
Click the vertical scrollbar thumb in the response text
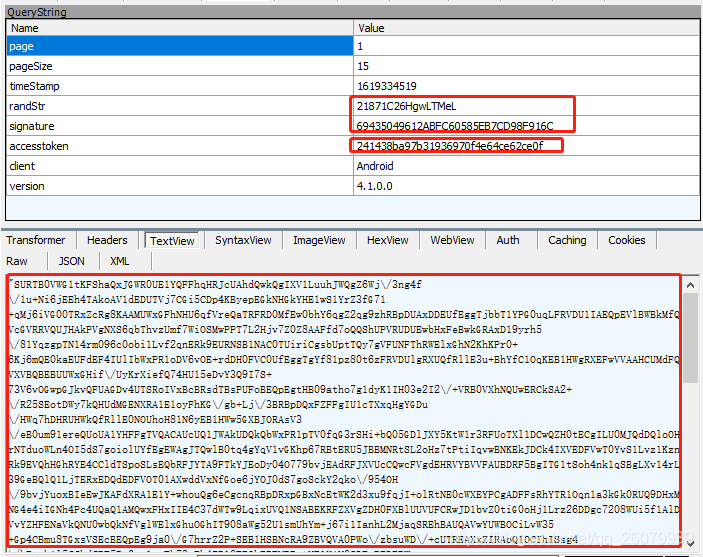(690, 338)
